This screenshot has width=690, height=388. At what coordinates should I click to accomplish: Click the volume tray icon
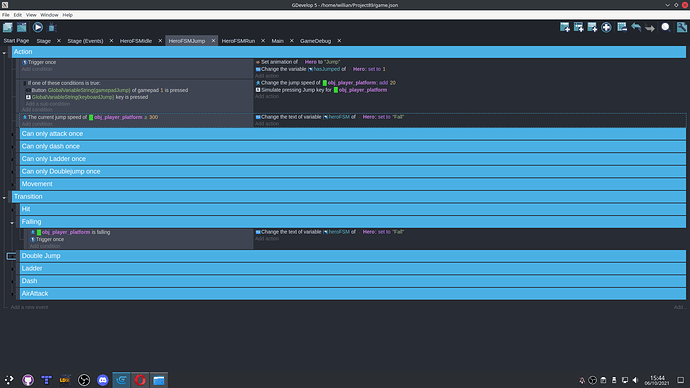(635, 380)
